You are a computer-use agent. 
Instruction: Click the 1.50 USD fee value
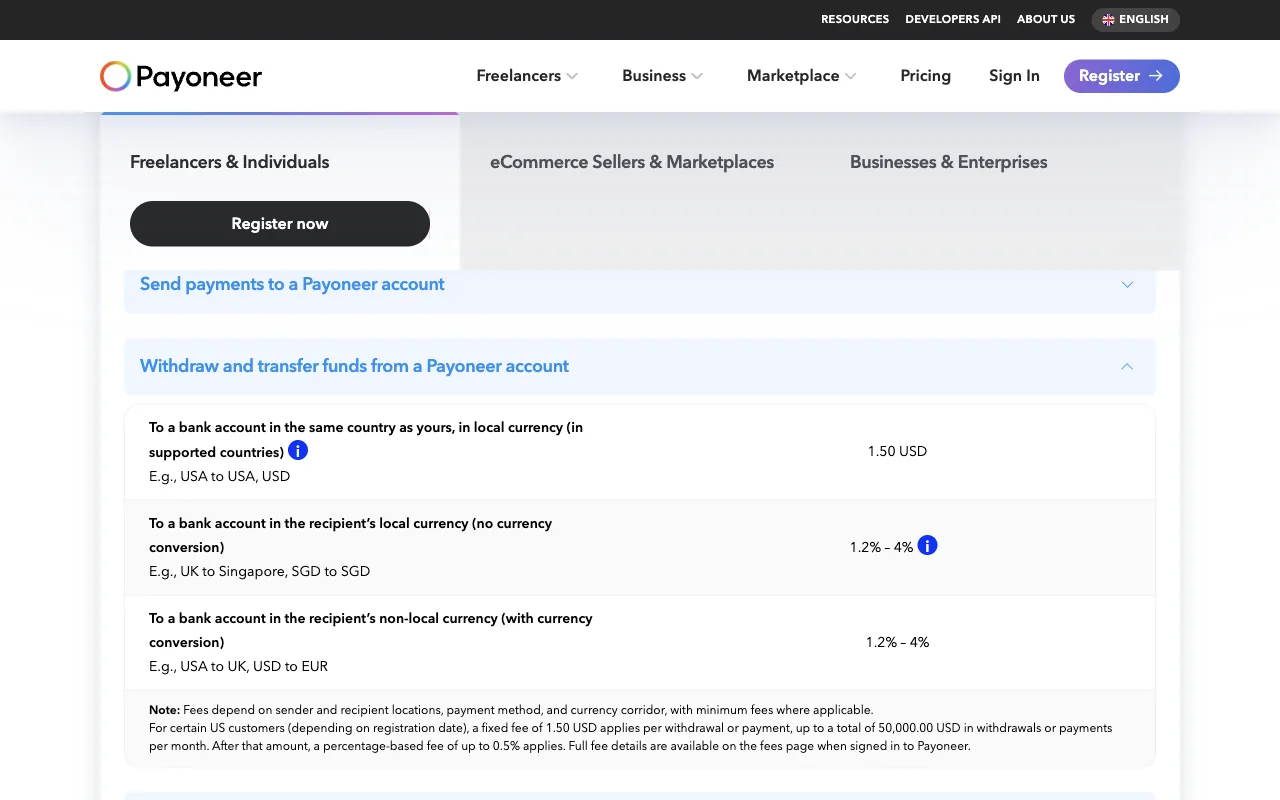897,451
